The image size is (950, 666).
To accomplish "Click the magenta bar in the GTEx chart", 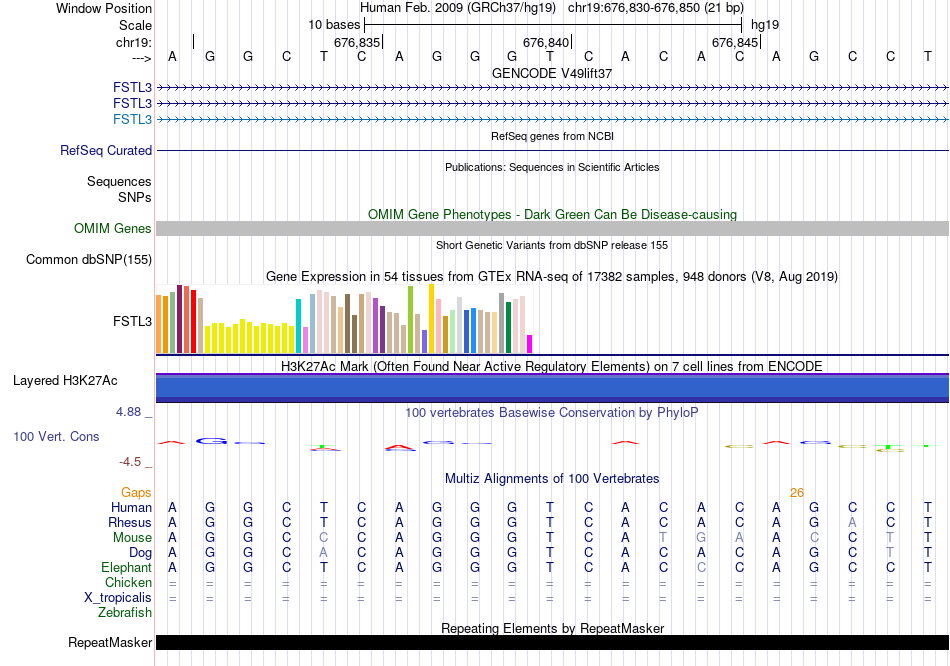I will (529, 344).
